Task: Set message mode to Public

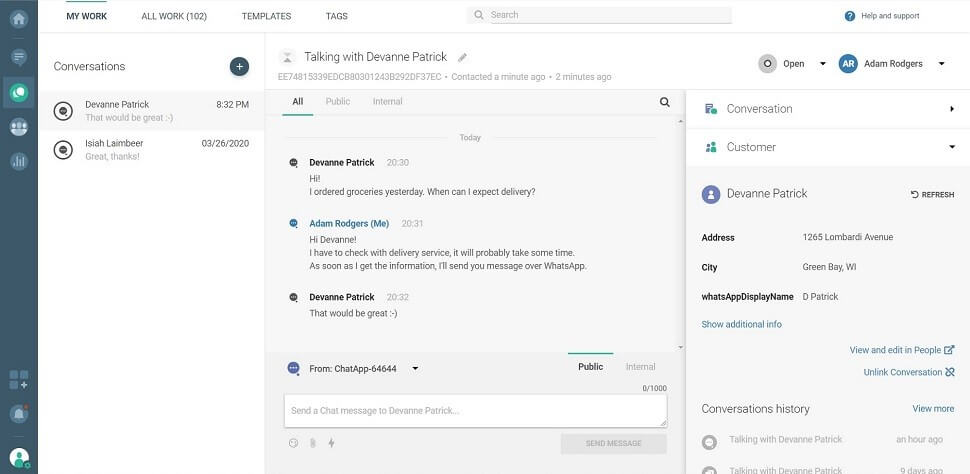Action: [590, 367]
